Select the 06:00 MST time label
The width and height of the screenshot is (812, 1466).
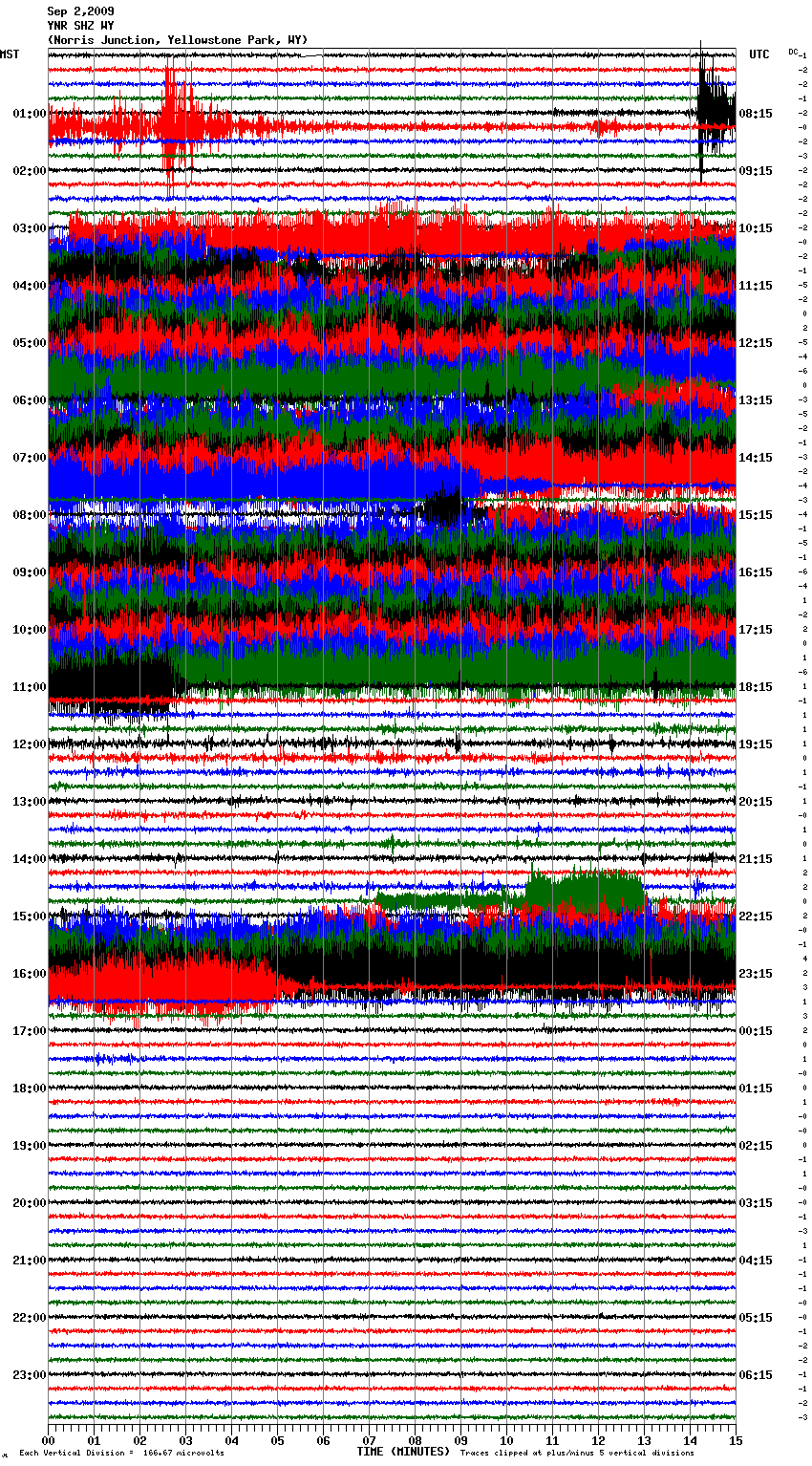(30, 400)
